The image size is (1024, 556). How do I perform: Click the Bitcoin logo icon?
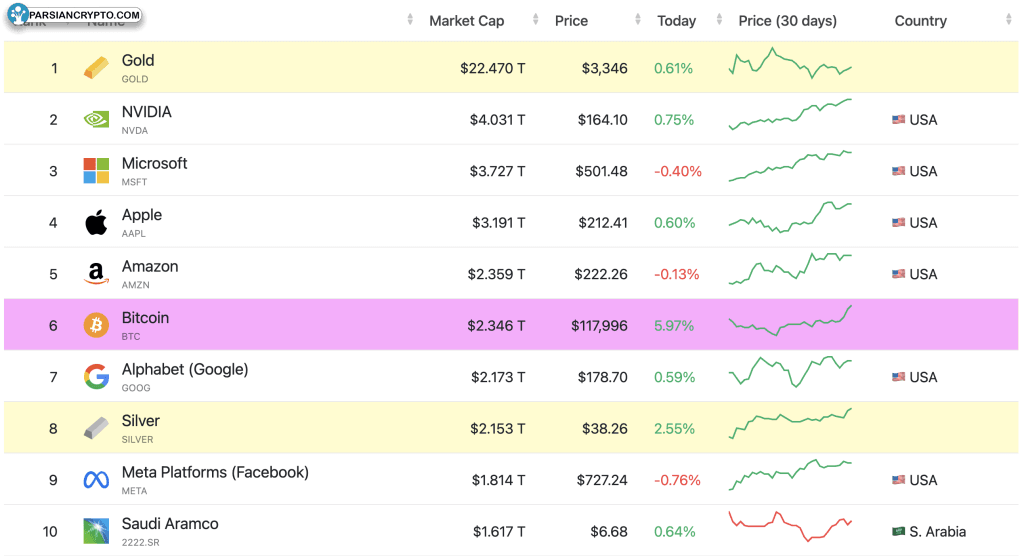(96, 325)
